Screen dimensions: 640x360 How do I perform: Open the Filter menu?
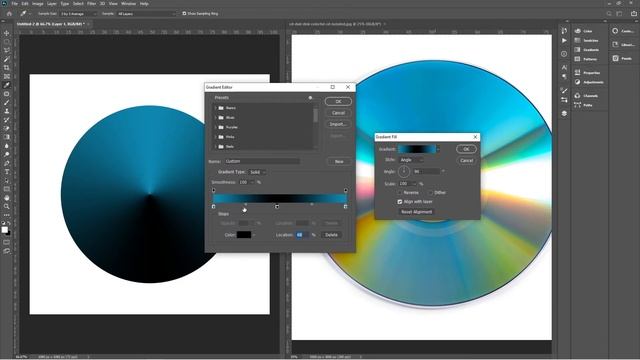[x=91, y=4]
